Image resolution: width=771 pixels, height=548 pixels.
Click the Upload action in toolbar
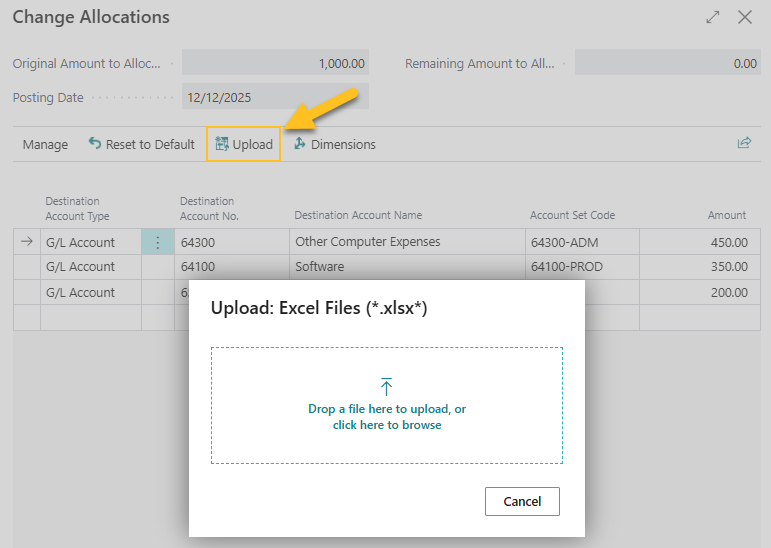point(244,144)
